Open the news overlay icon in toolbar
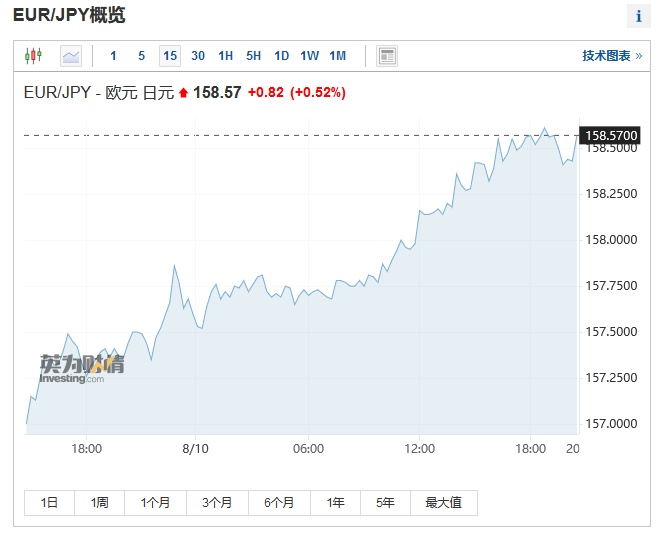Screen dimensions: 661x536 (387, 56)
